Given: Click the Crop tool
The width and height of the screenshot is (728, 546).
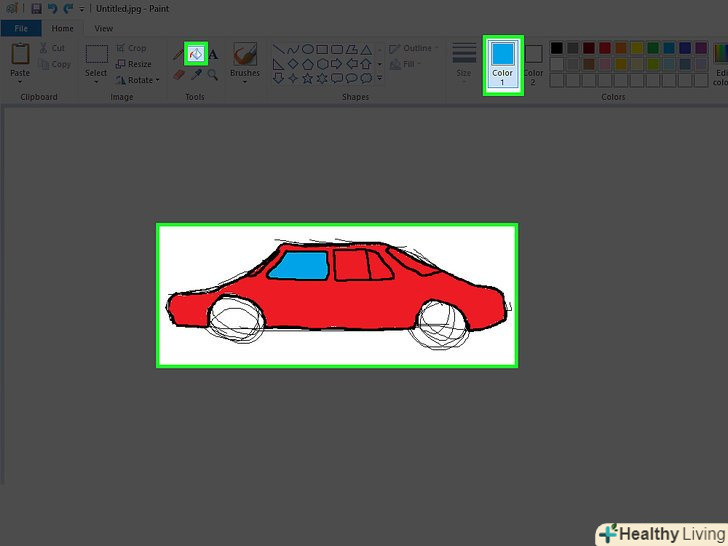Looking at the screenshot, I should (131, 48).
